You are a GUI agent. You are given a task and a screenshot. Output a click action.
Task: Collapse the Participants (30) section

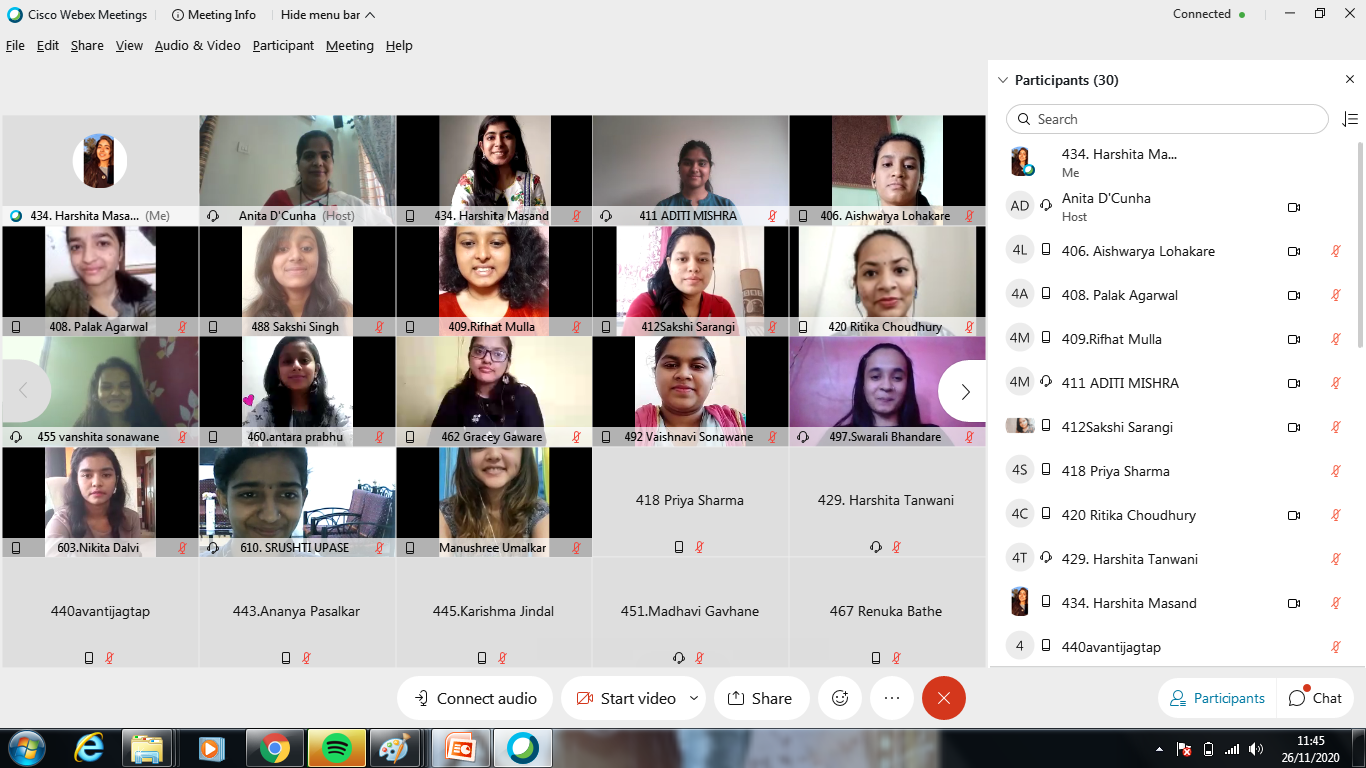coord(1003,80)
